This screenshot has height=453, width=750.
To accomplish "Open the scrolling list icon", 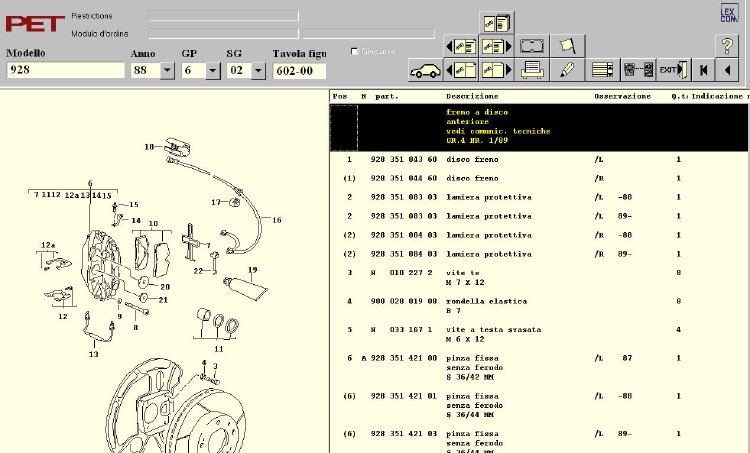I will click(x=603, y=70).
